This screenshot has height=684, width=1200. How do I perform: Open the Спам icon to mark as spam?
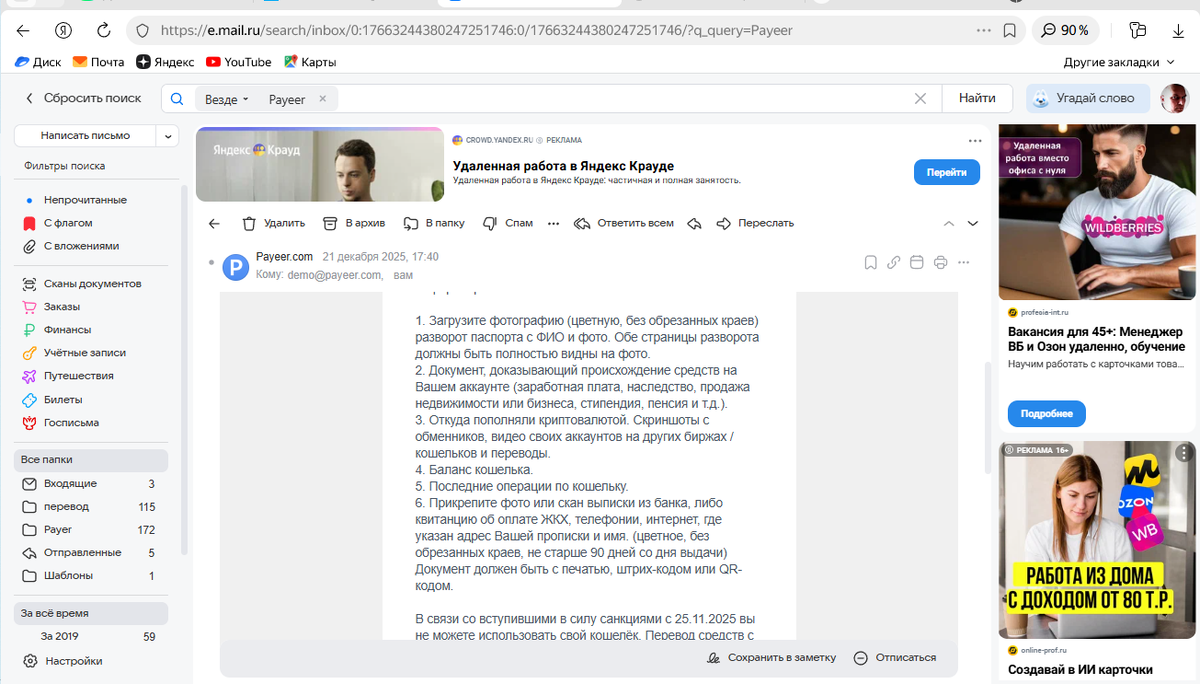point(490,223)
